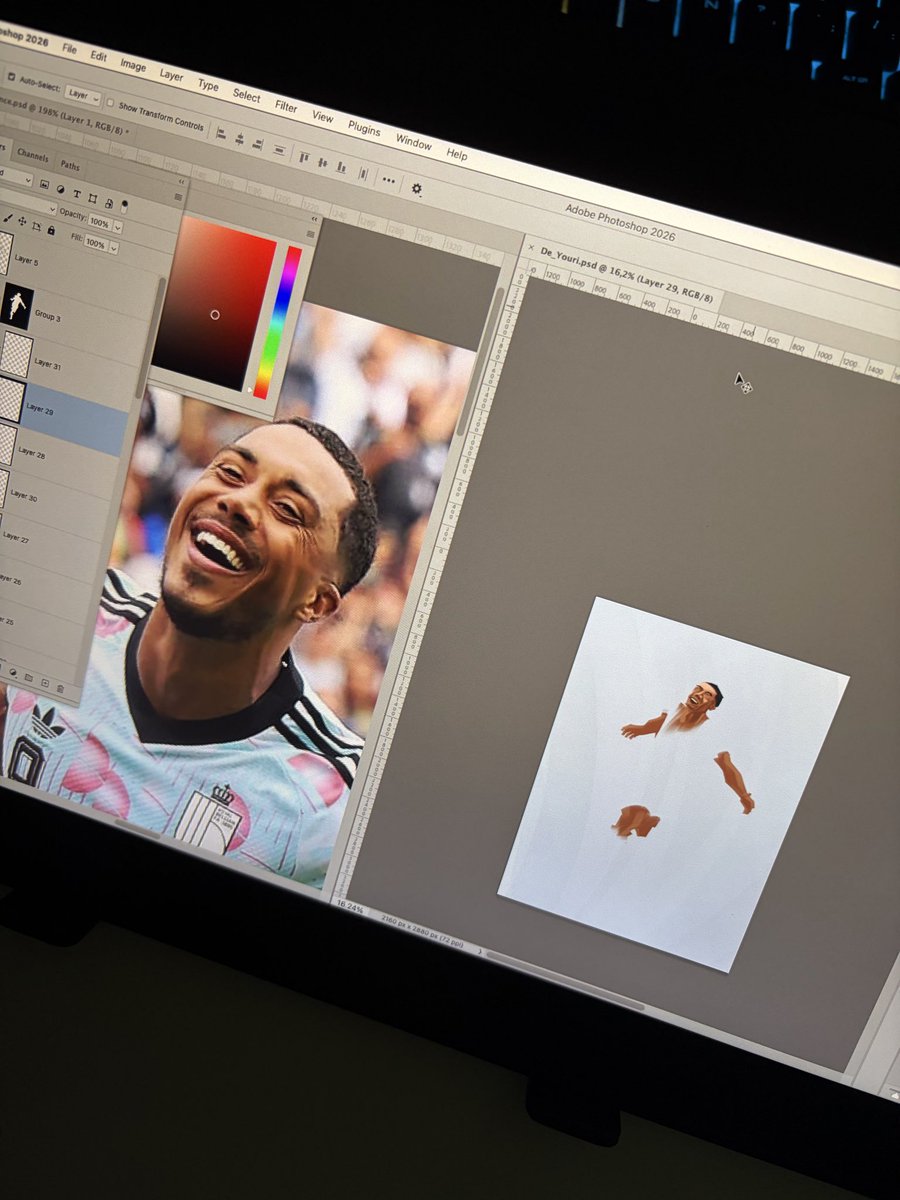Click Prevent artboard auto-nesting lock icon
Screen dimensions: 900x1200
click(x=36, y=226)
